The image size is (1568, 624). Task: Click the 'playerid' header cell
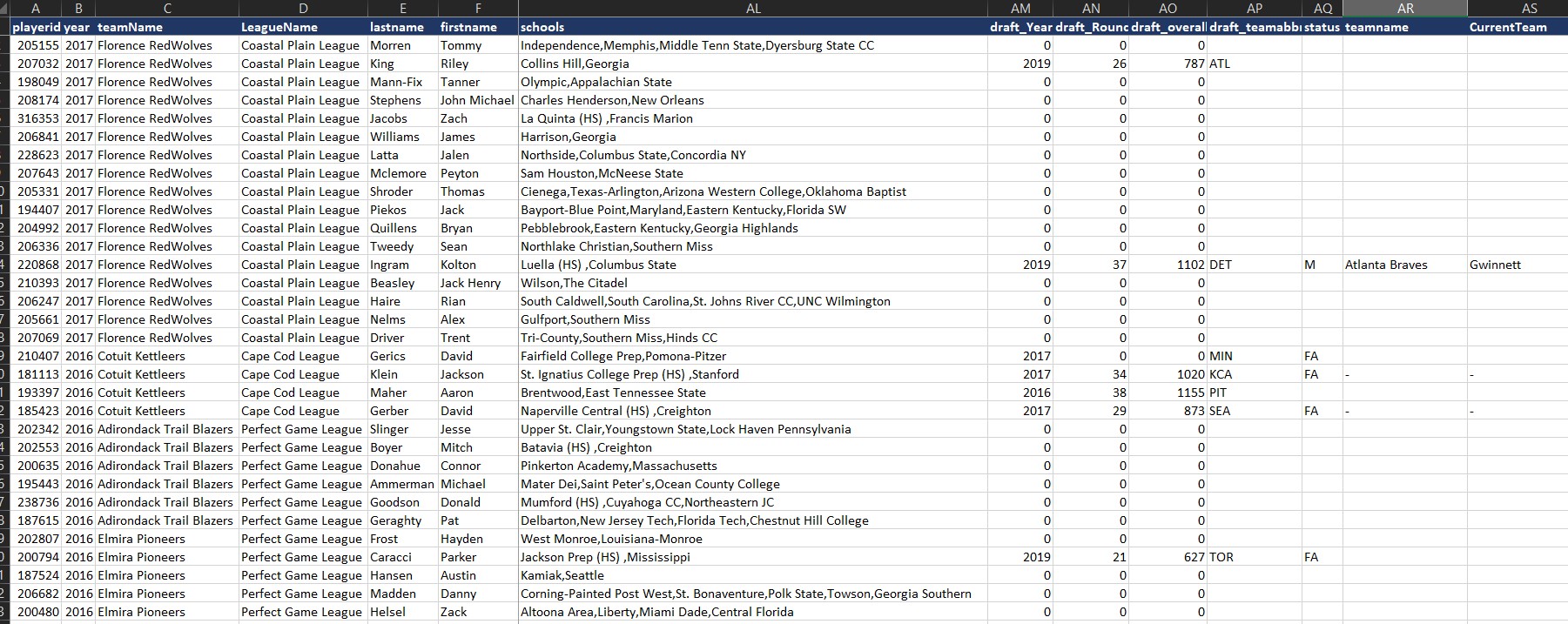[36, 27]
